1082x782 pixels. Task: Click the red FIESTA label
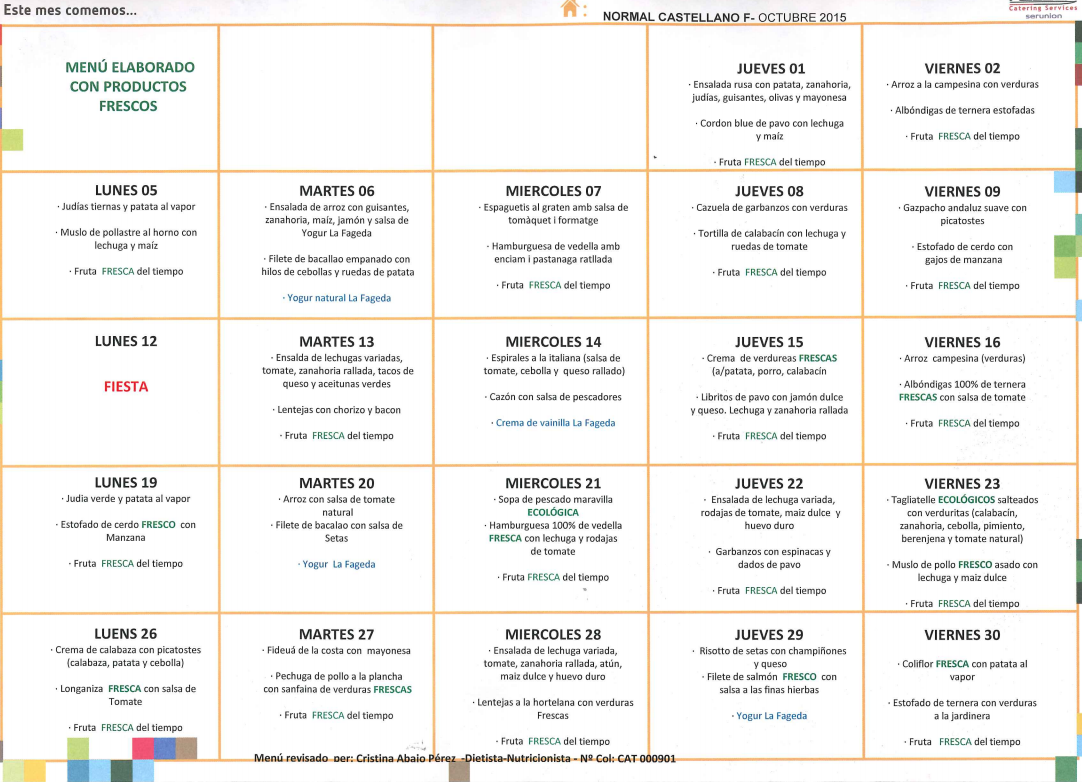(126, 387)
